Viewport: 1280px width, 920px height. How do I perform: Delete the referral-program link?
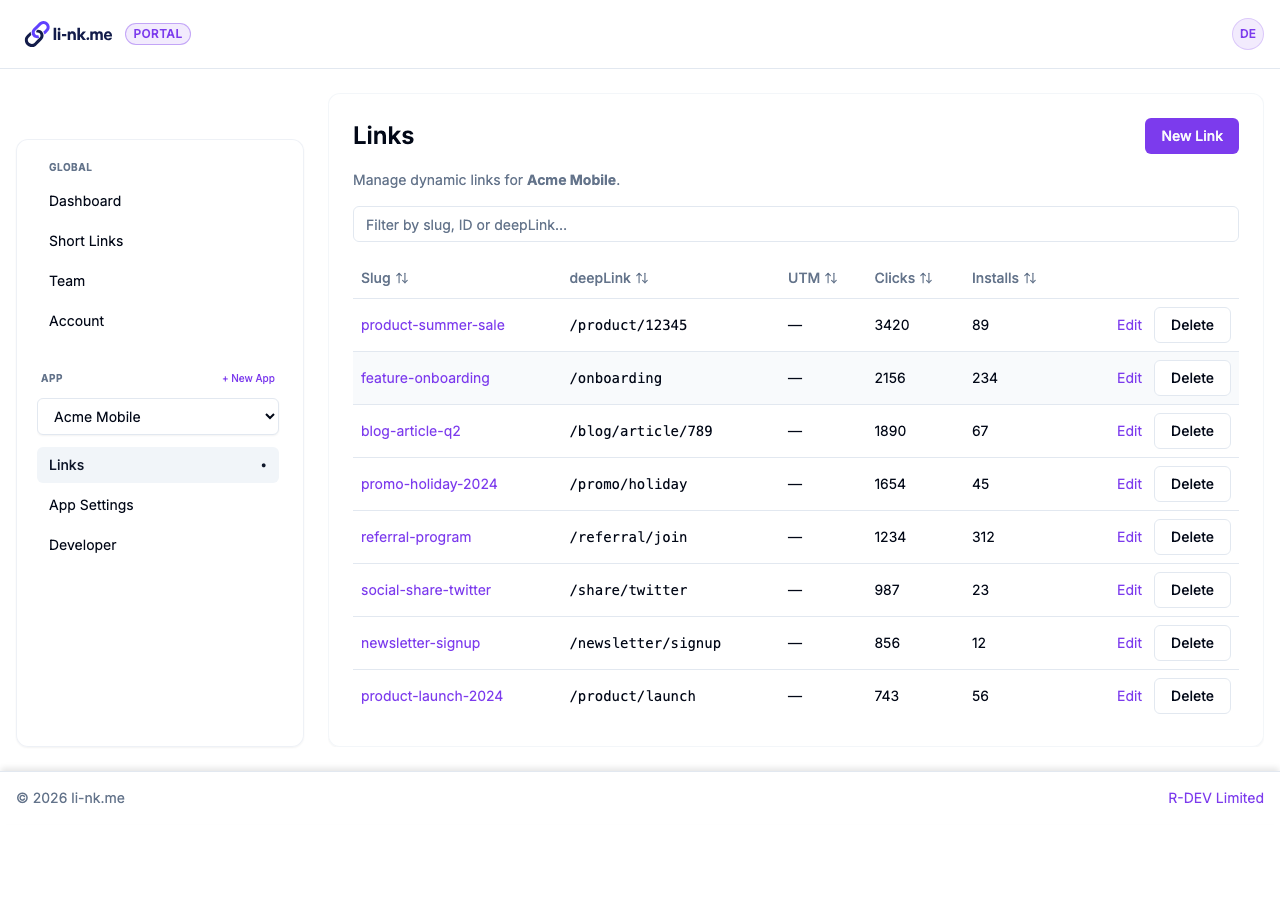point(1191,537)
